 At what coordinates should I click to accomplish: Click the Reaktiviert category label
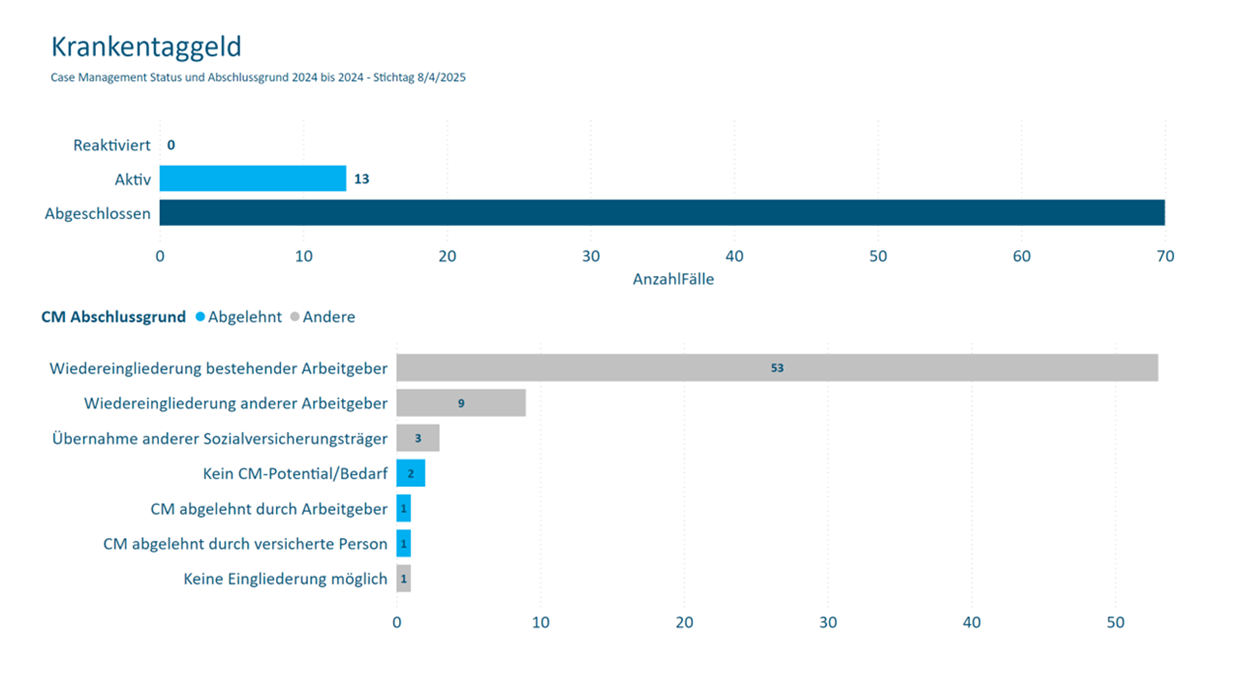(x=112, y=145)
